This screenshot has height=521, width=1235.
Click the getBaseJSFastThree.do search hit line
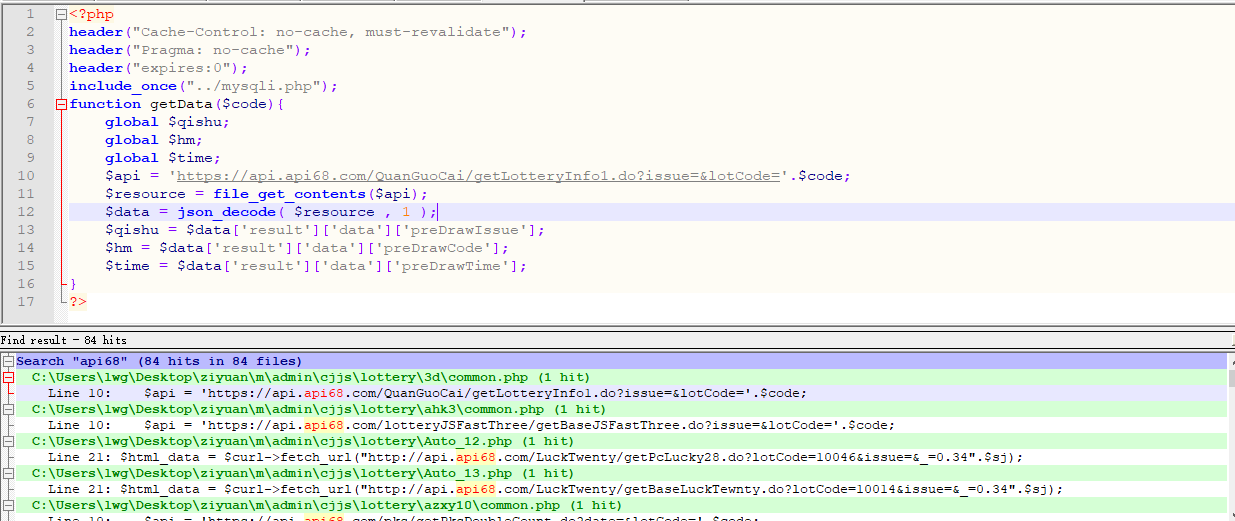click(470, 425)
